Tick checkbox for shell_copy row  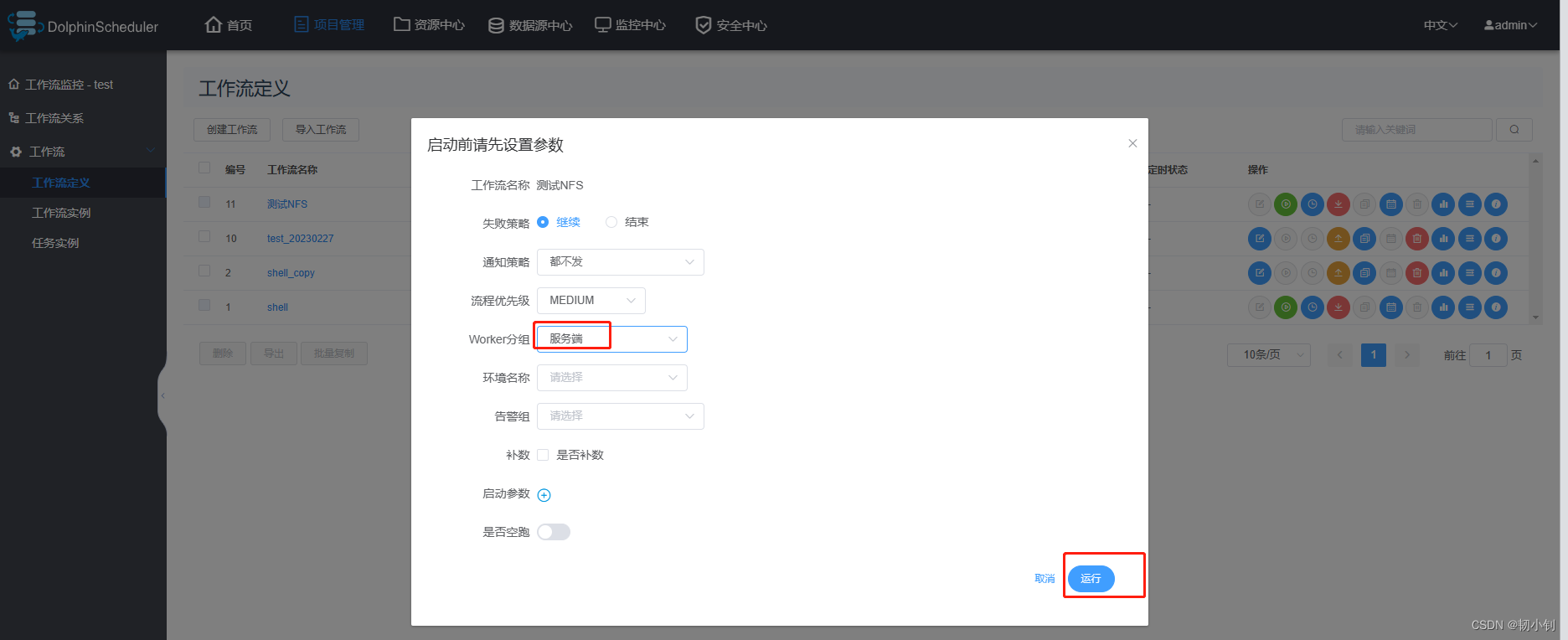204,271
